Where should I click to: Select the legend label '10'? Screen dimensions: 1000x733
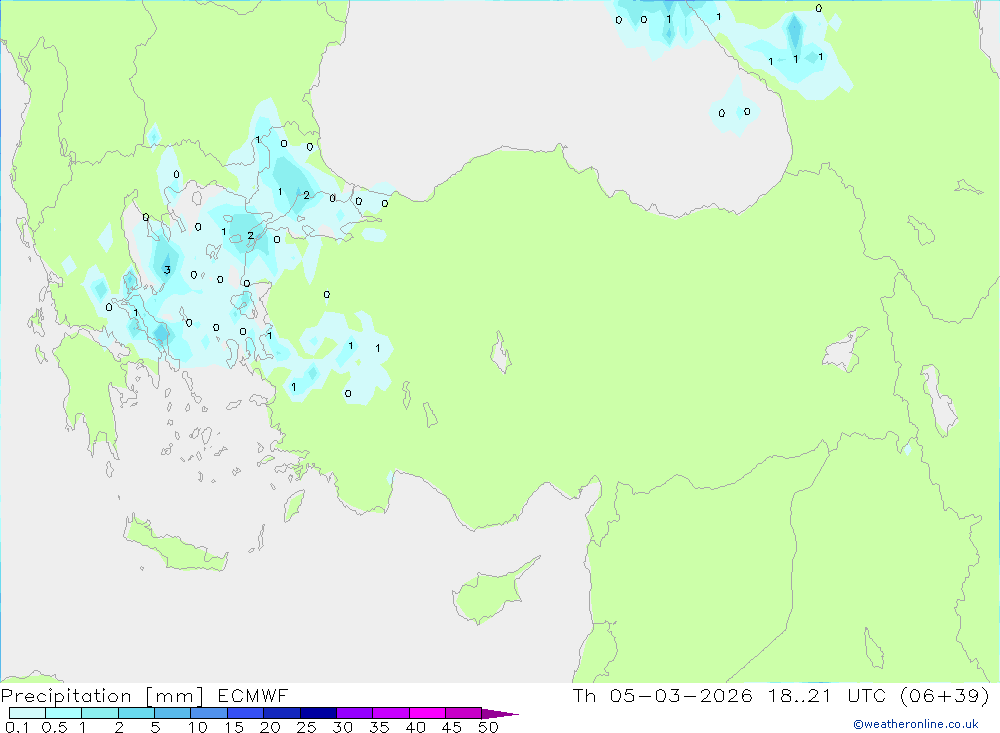[x=198, y=727]
